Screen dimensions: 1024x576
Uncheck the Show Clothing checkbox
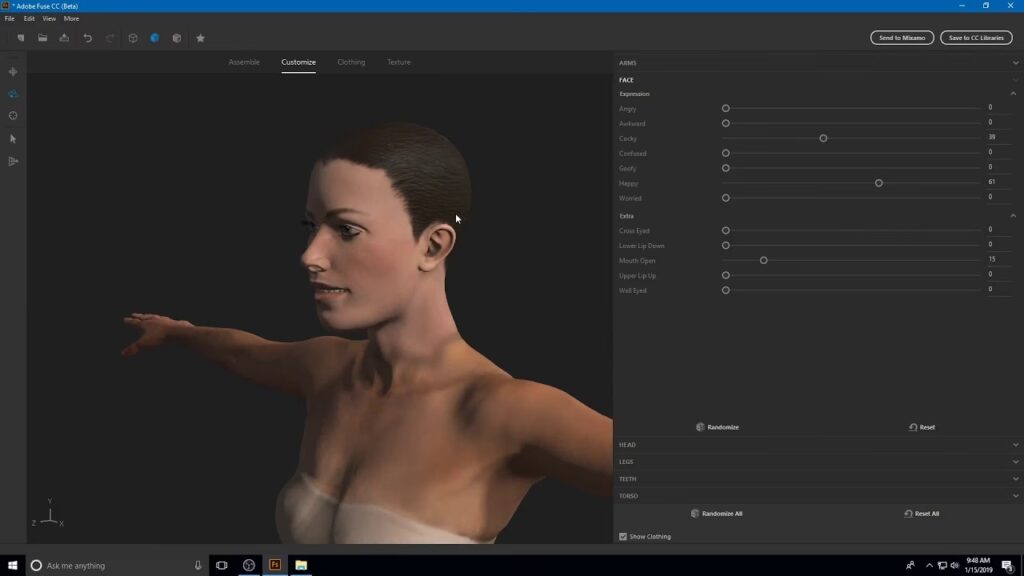[x=623, y=537]
